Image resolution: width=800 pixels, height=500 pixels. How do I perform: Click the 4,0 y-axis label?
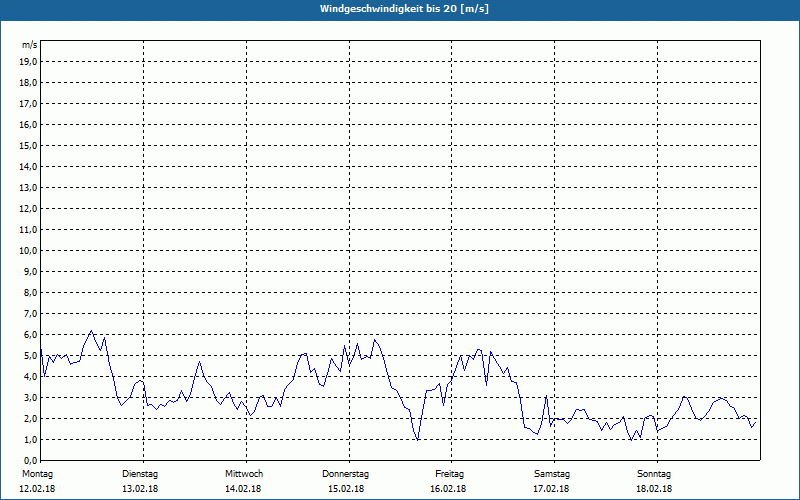(30, 377)
